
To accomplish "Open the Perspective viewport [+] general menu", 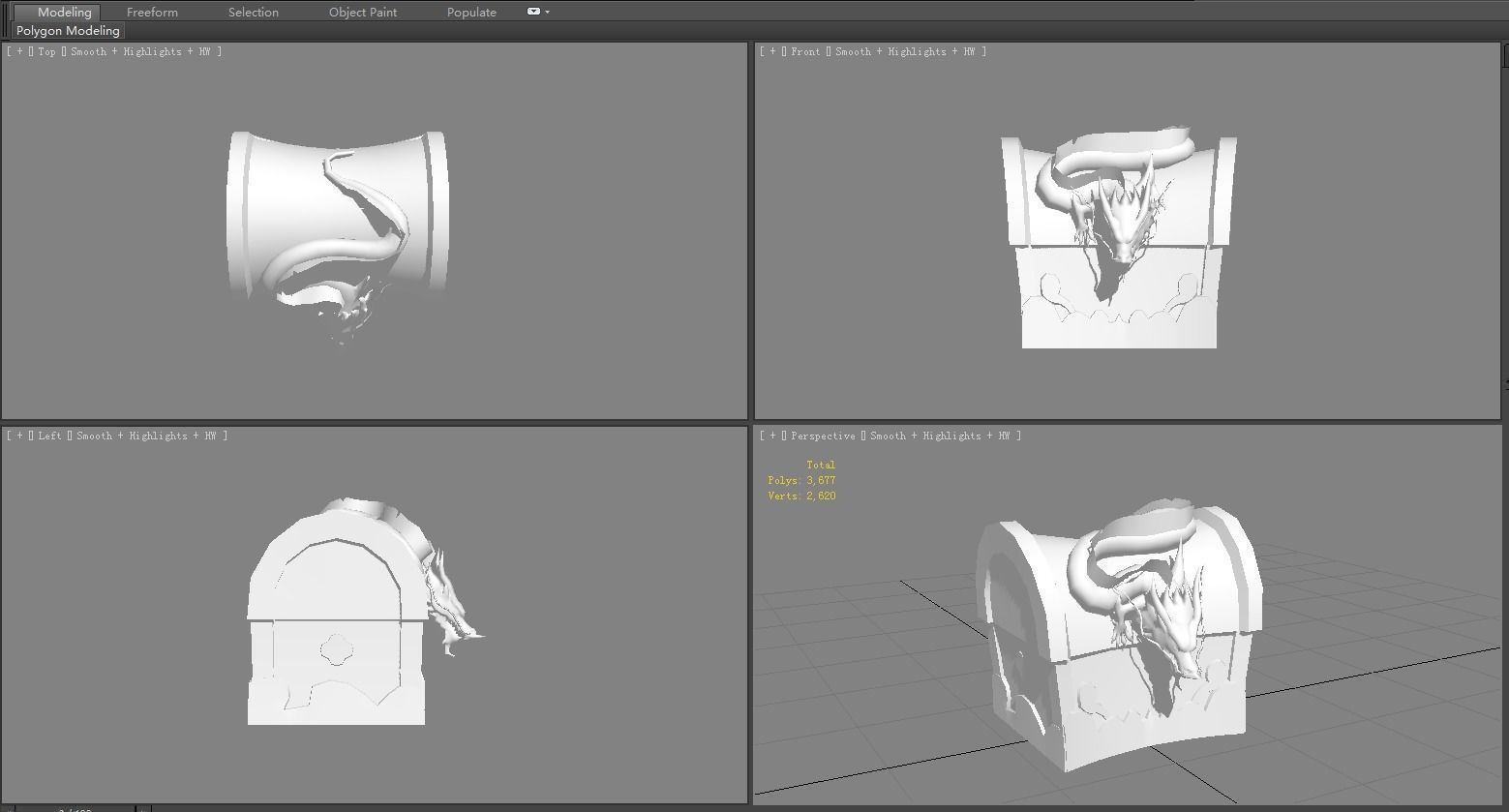I will (772, 436).
